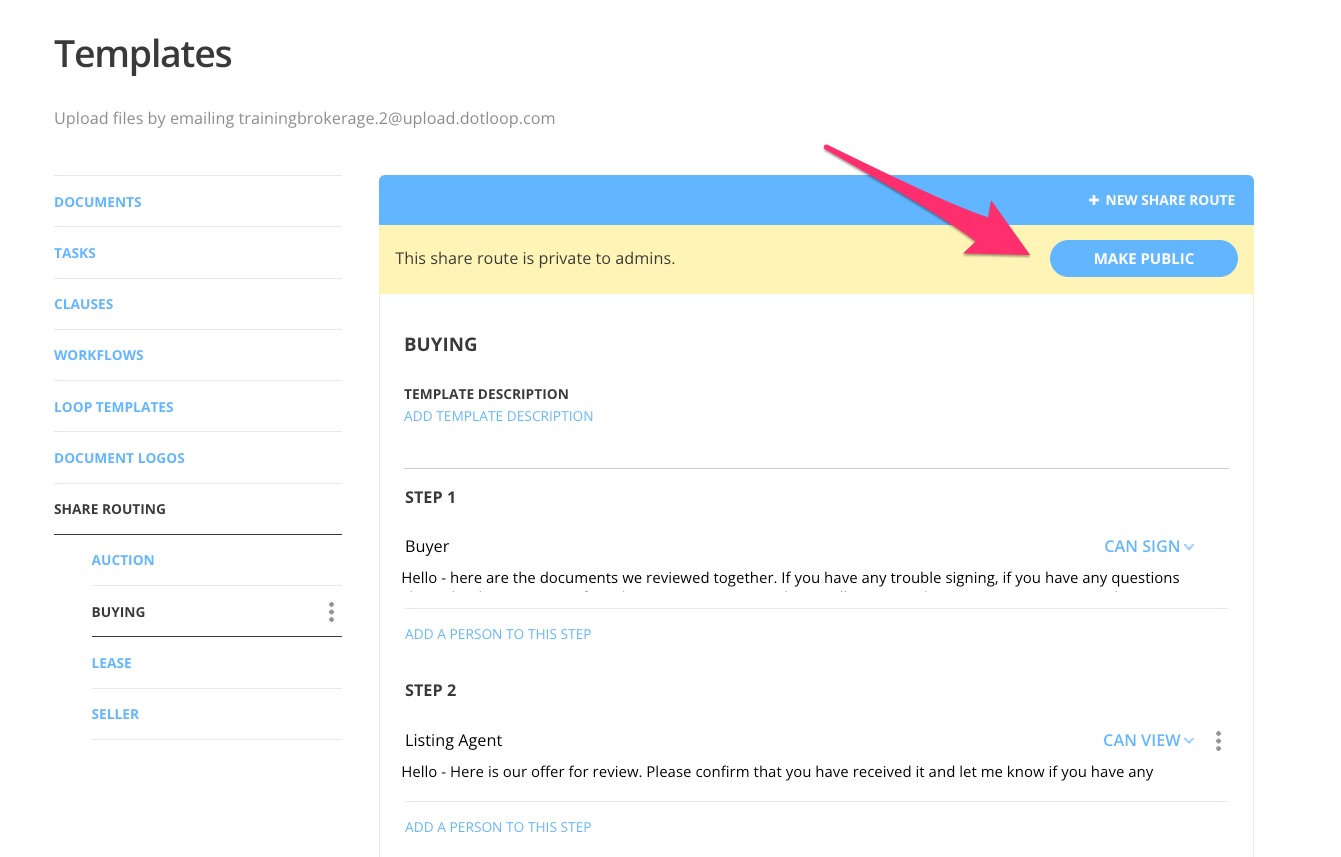This screenshot has width=1341, height=857.
Task: Switch to the DOCUMENTS section
Action: 97,201
